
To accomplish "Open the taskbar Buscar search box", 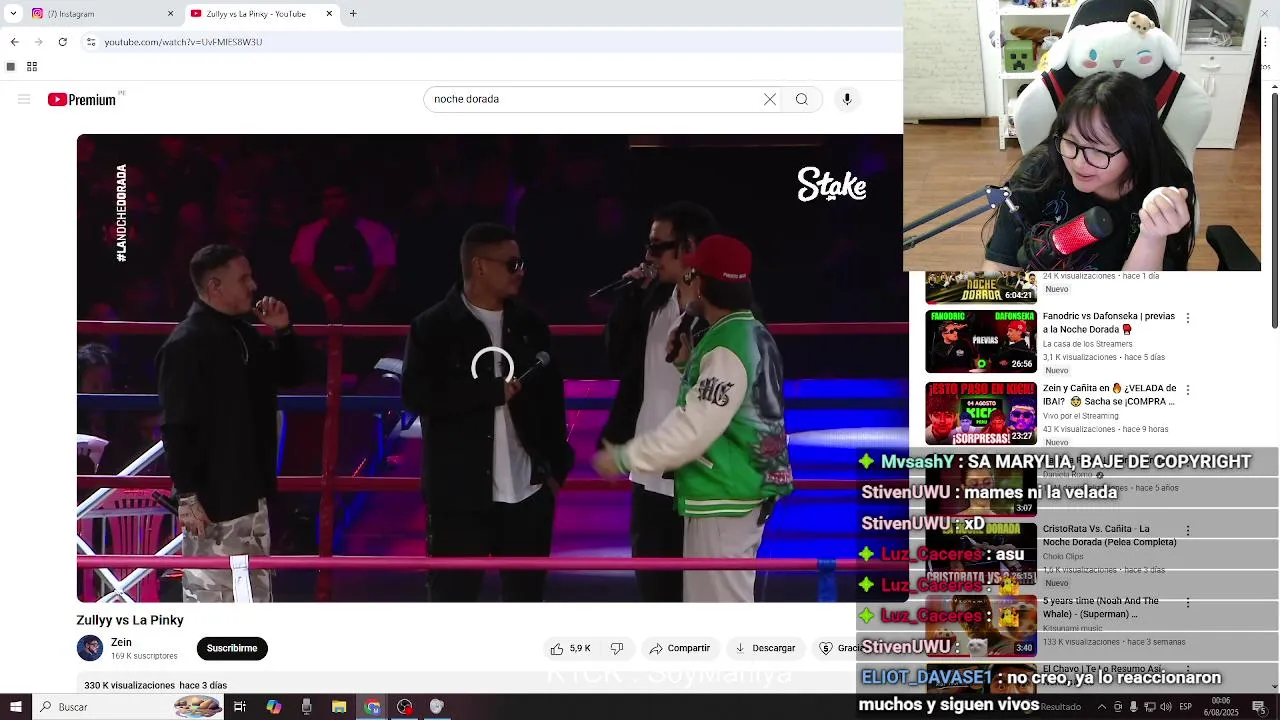I will coord(130,707).
